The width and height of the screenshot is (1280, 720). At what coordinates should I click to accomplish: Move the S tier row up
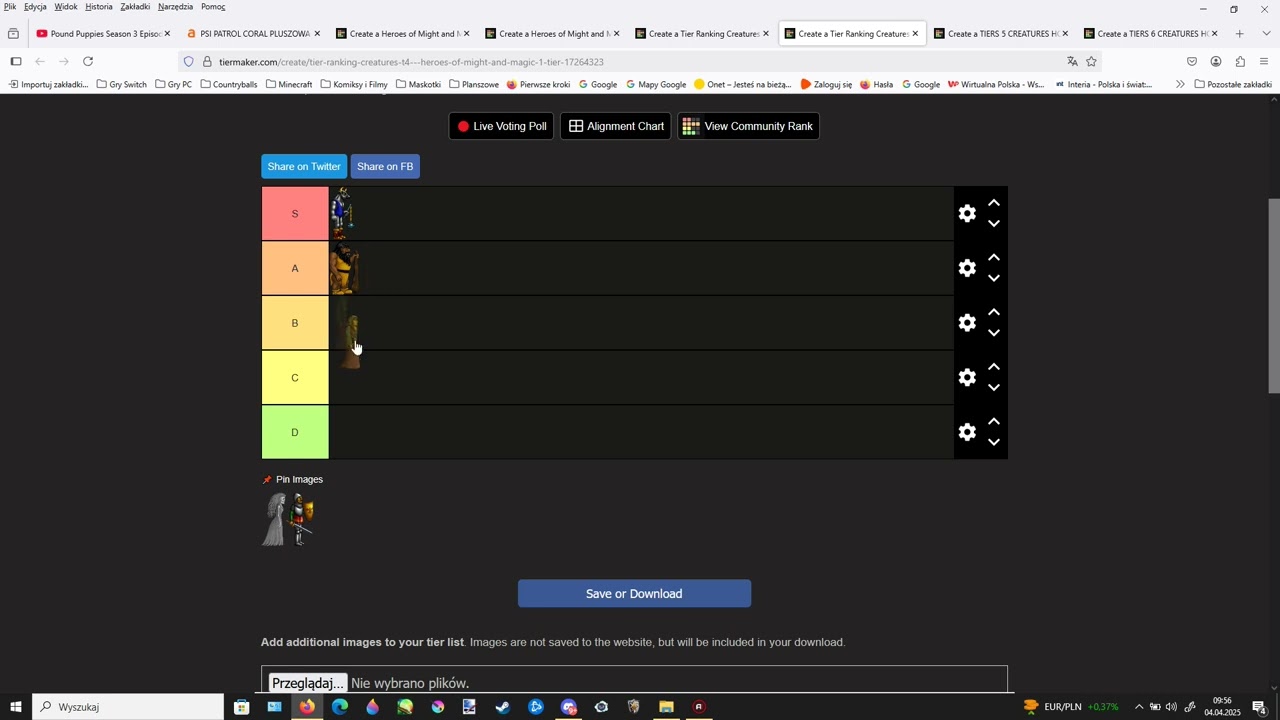click(994, 203)
